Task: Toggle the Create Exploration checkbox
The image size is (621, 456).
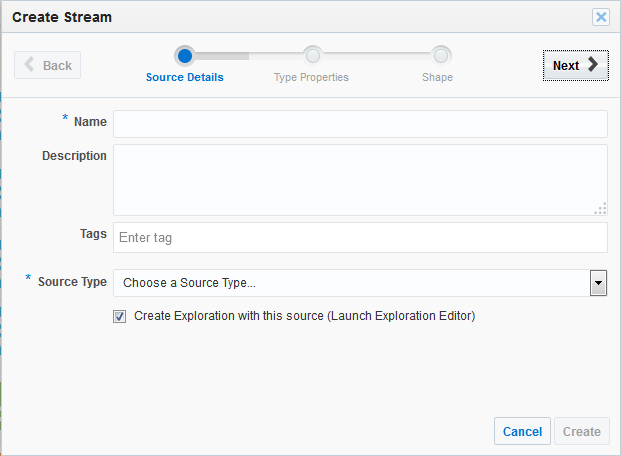Action: [120, 317]
